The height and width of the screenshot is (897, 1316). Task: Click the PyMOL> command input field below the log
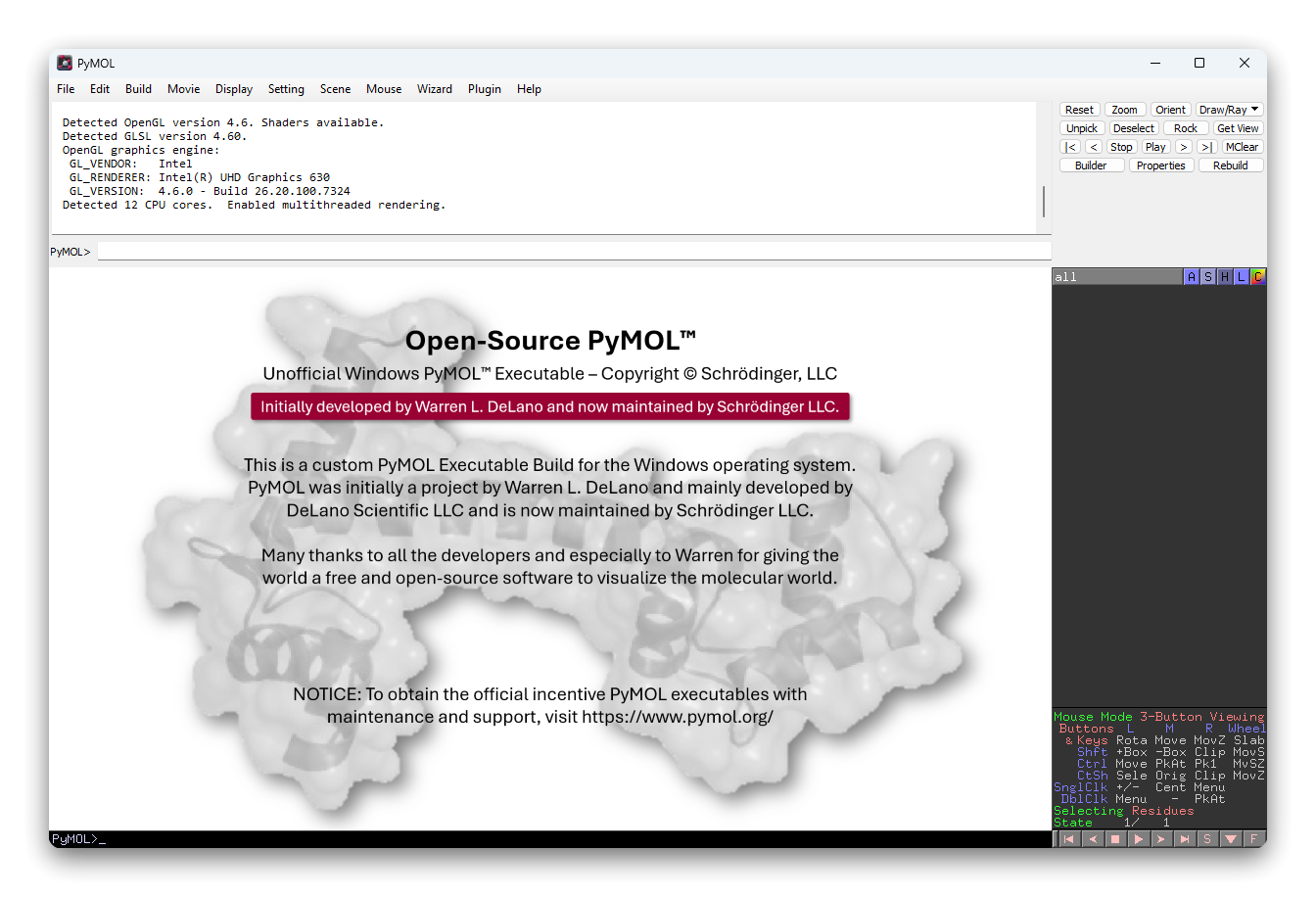574,252
